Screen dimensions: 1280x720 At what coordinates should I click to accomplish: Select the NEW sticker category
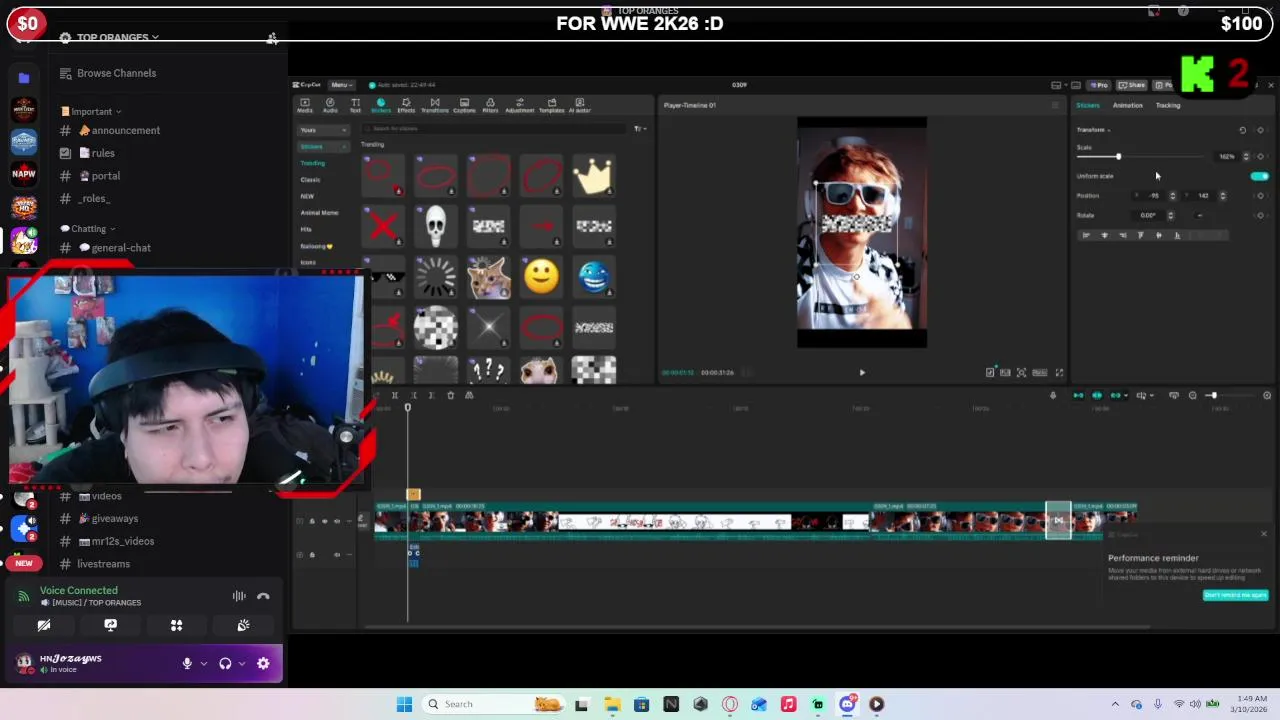pyautogui.click(x=307, y=196)
